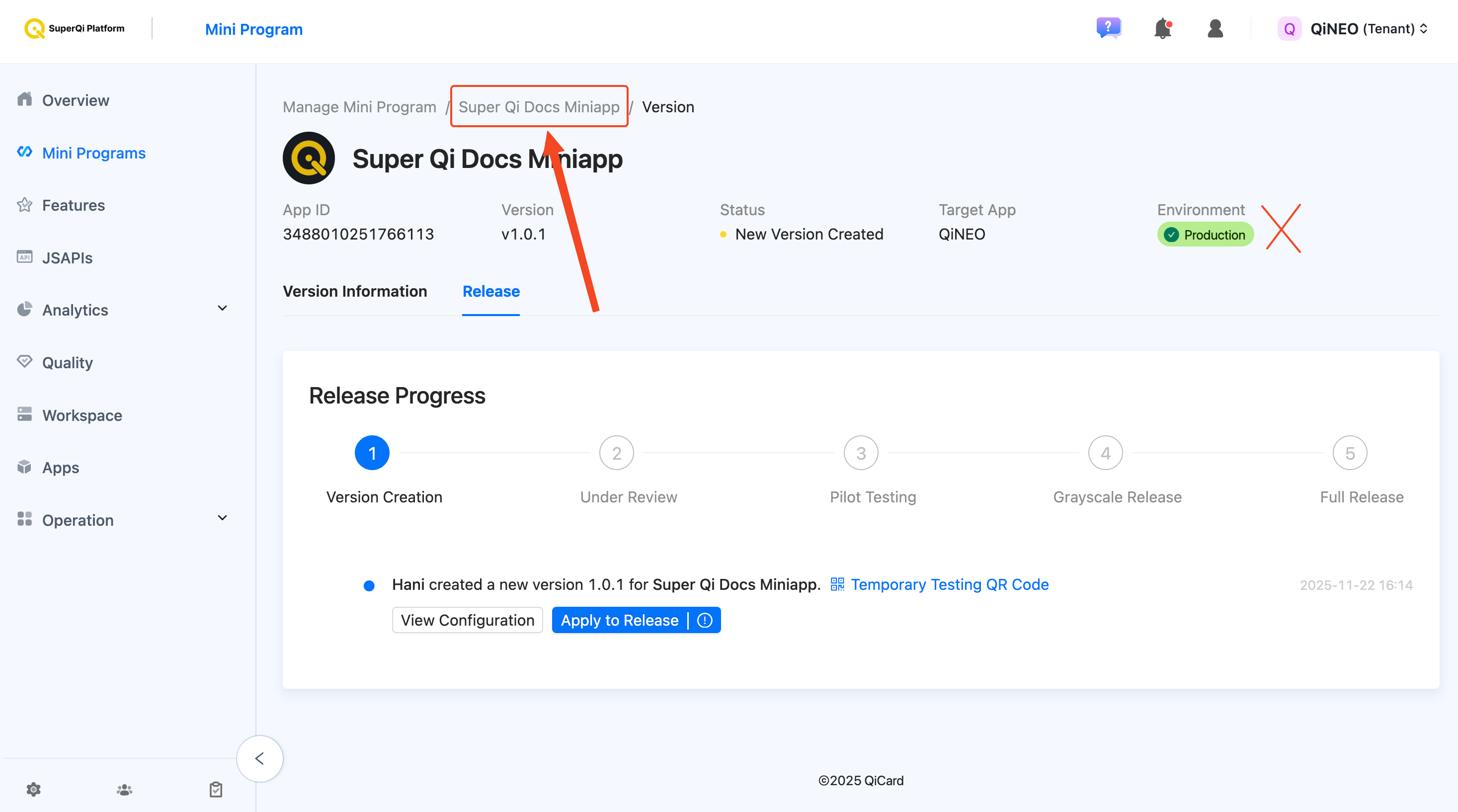This screenshot has width=1458, height=812.
Task: Click step 2 Under Review circle
Action: tap(616, 453)
